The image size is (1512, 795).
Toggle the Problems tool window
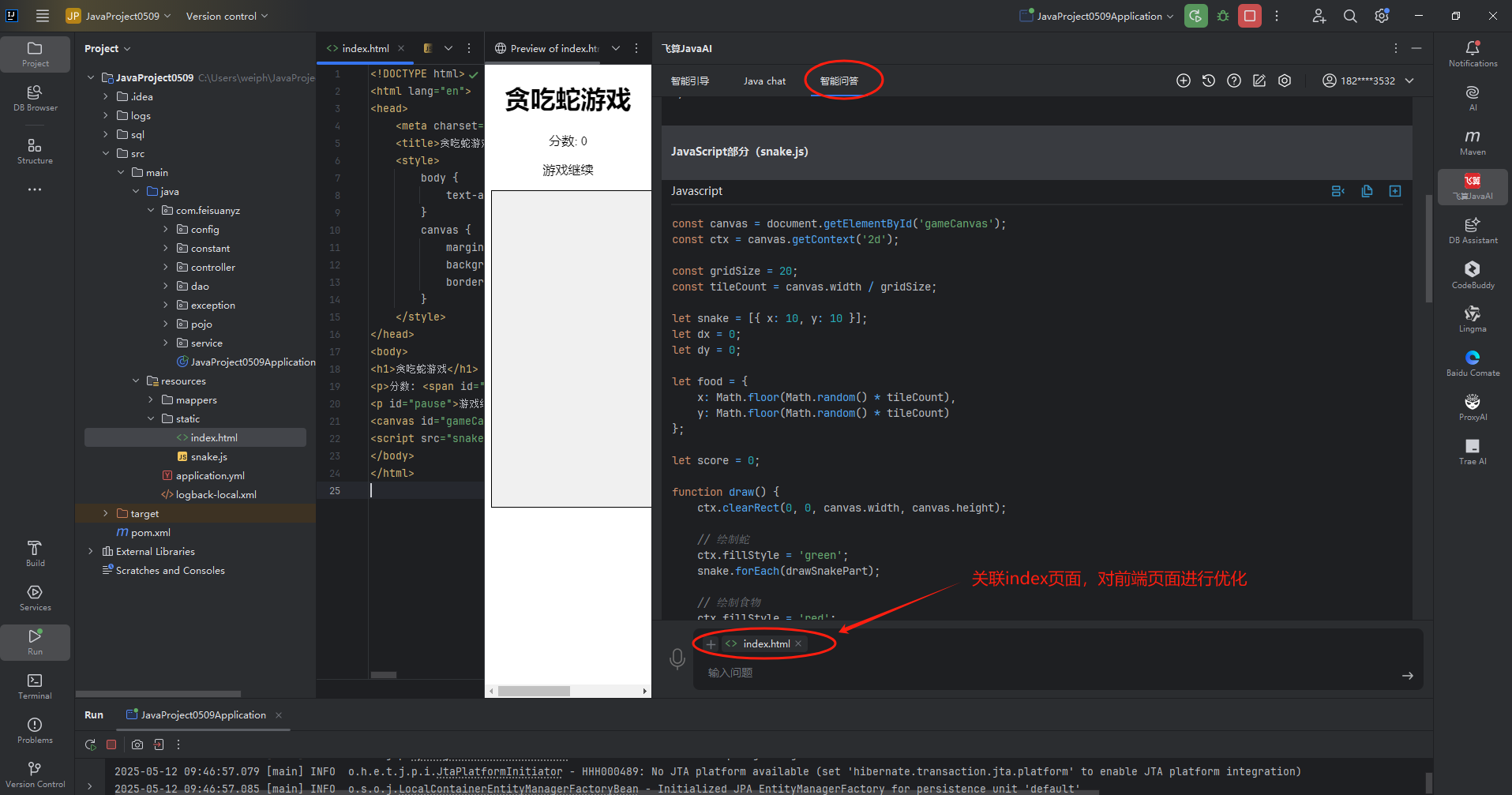(x=35, y=729)
